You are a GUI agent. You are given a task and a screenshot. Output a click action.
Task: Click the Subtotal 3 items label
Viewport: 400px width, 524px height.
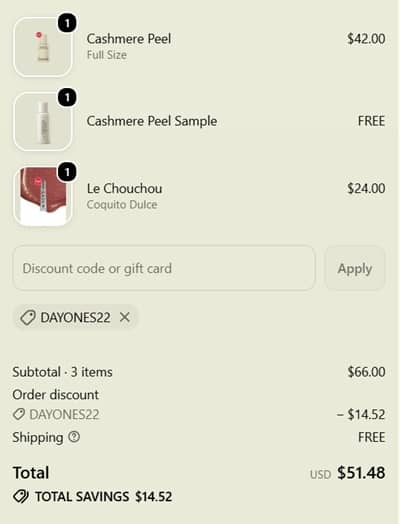(x=62, y=372)
